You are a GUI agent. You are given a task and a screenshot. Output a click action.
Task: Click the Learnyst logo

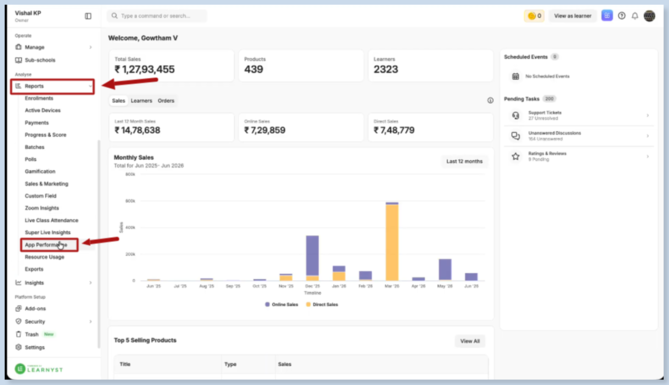[39, 369]
